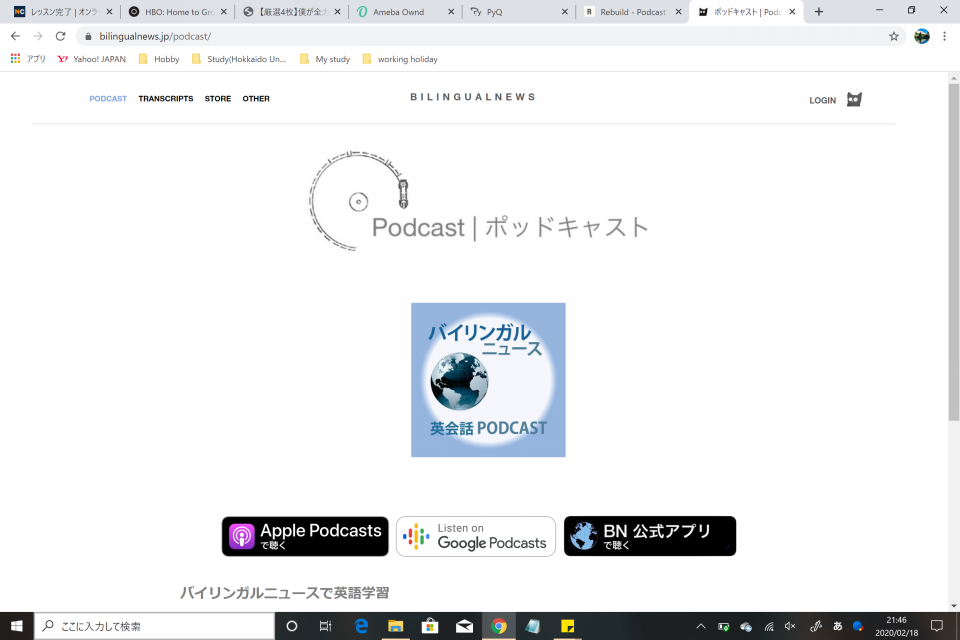
Task: Open the アプリ apps shortcut
Action: 29,59
